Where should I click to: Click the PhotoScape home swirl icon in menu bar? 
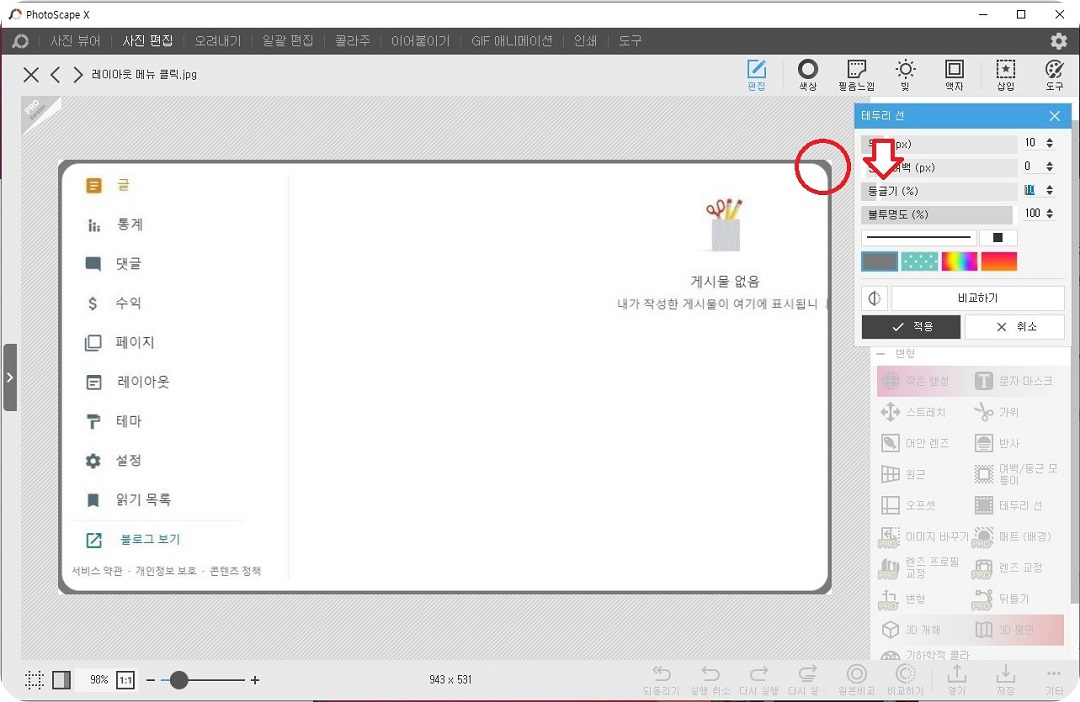[x=21, y=41]
